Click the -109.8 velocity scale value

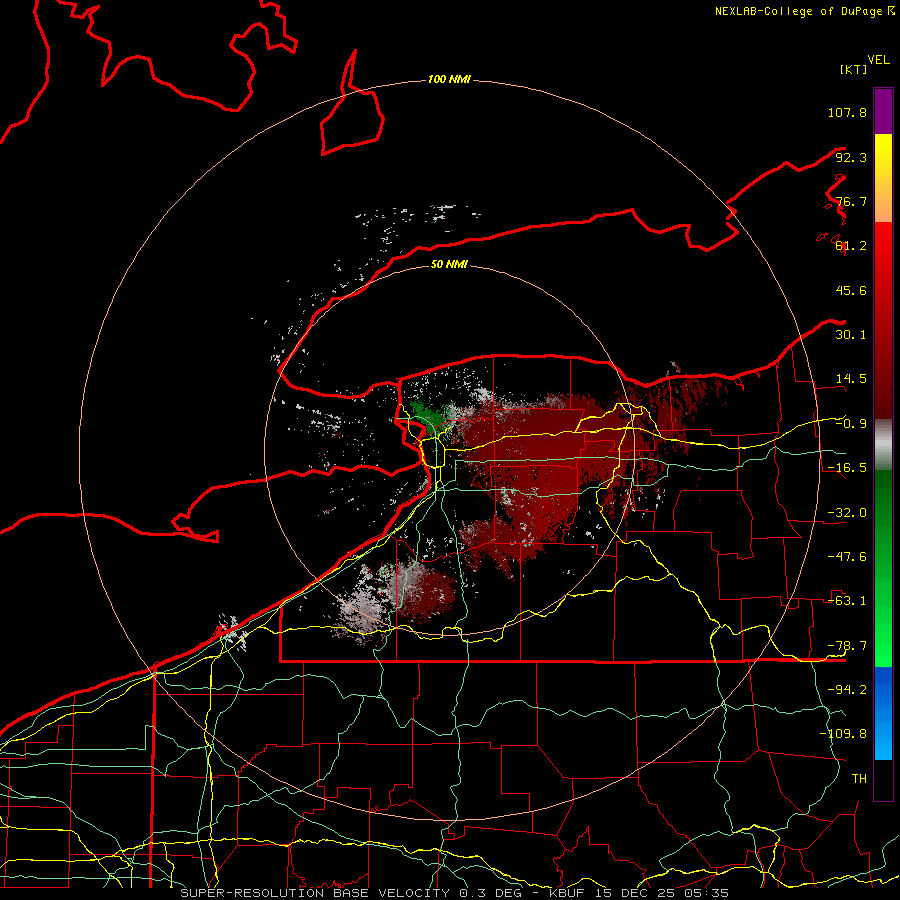pos(843,734)
